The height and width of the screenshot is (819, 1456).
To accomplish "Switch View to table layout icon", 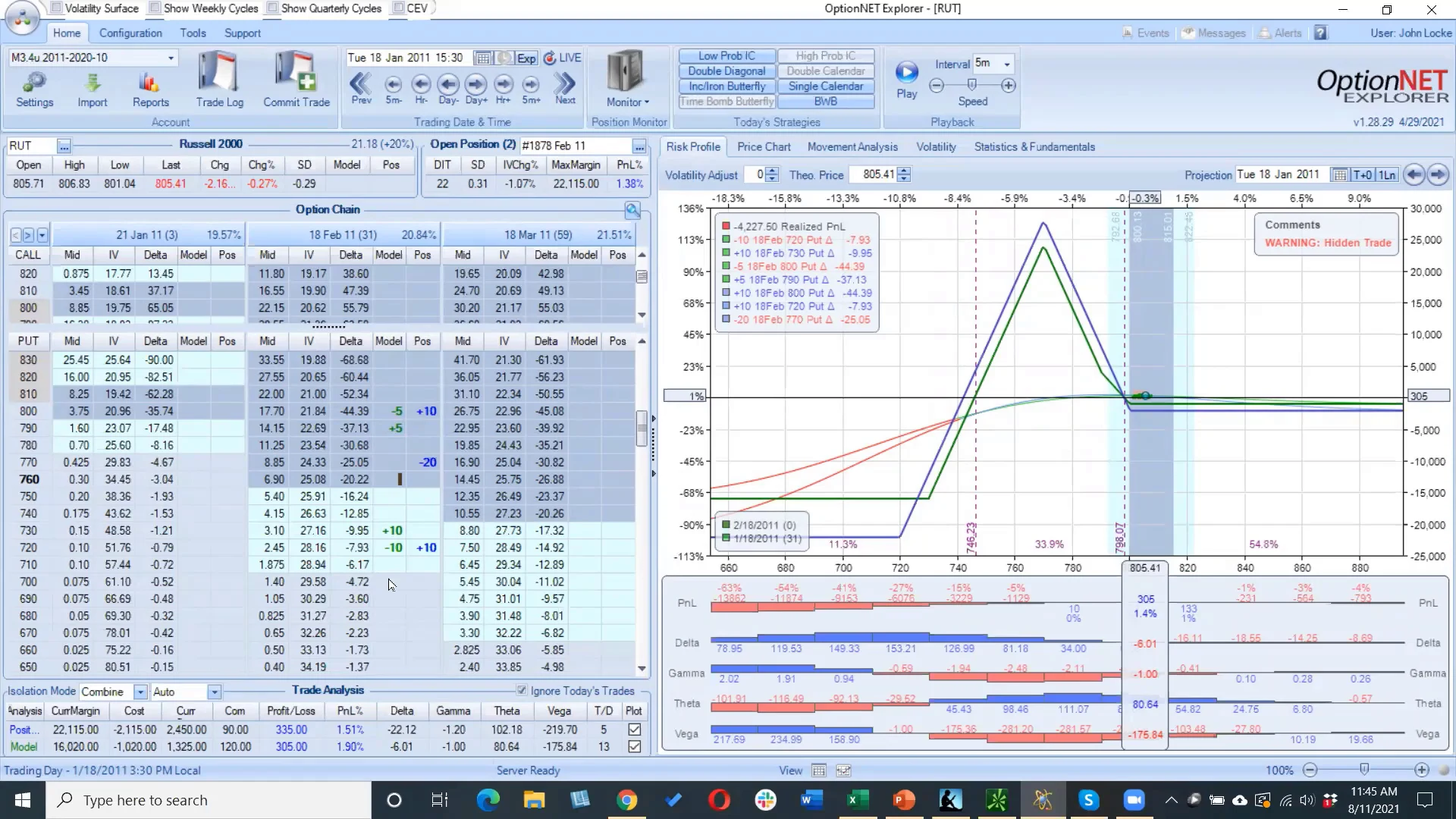I will tap(819, 770).
